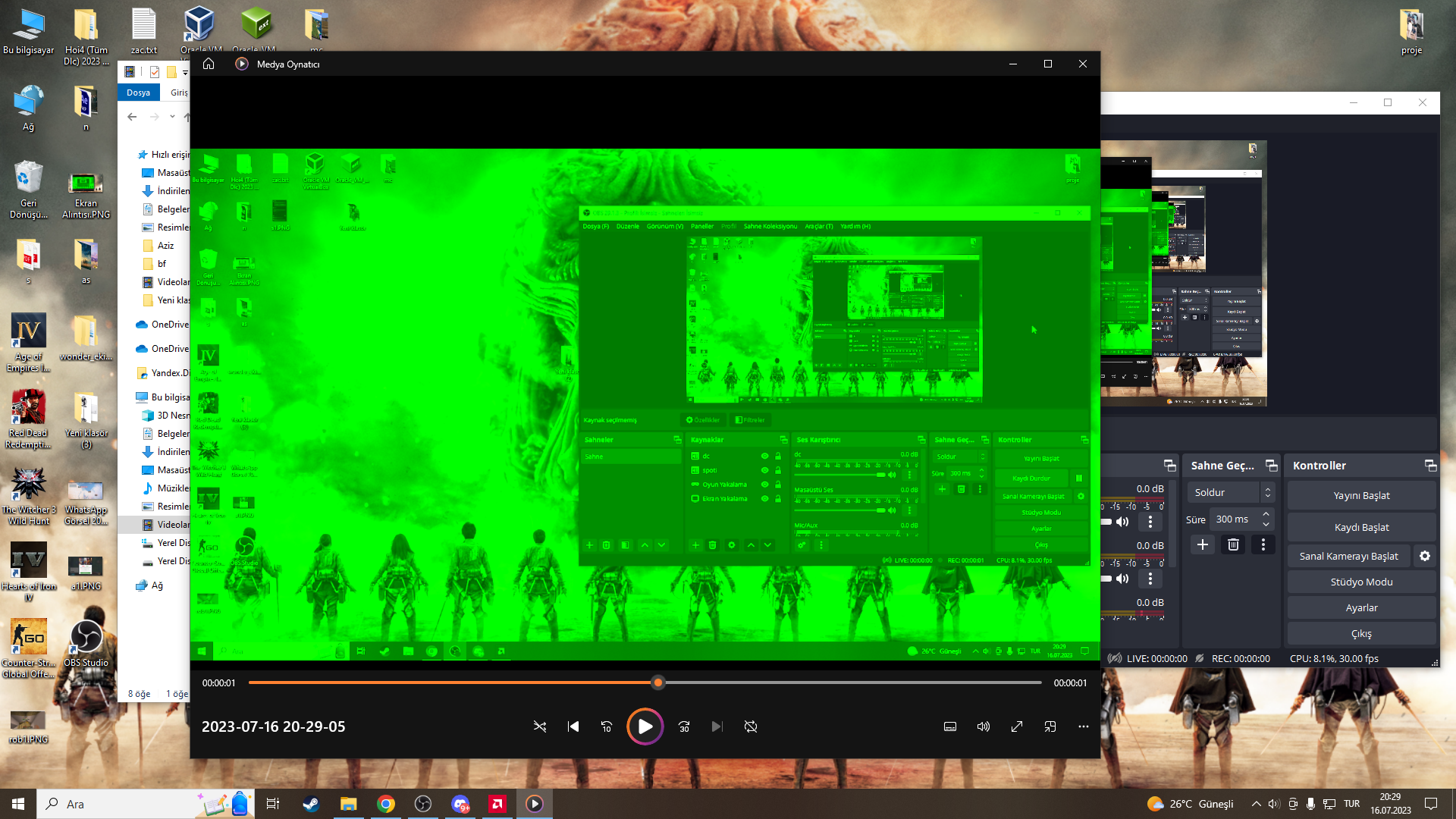1456x819 pixels.
Task: Toggle repeat mode in media player
Action: coord(751,726)
